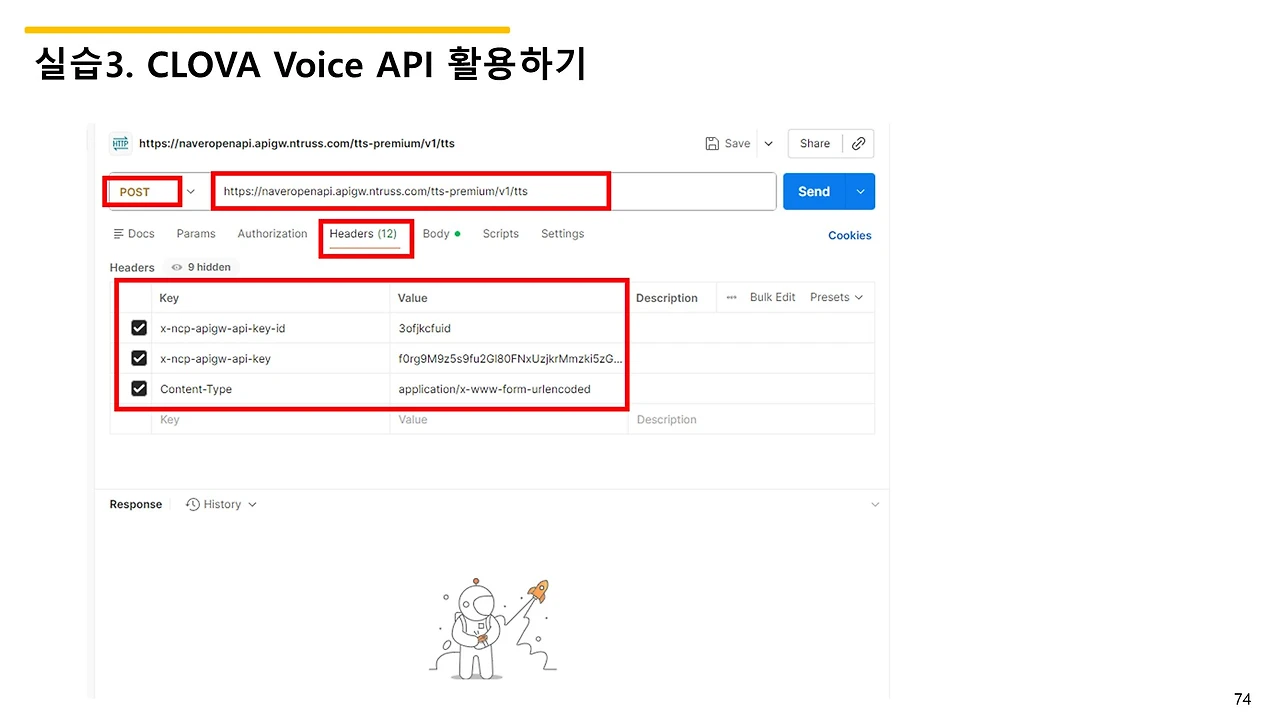Click Bulk Edit for headers

point(772,297)
